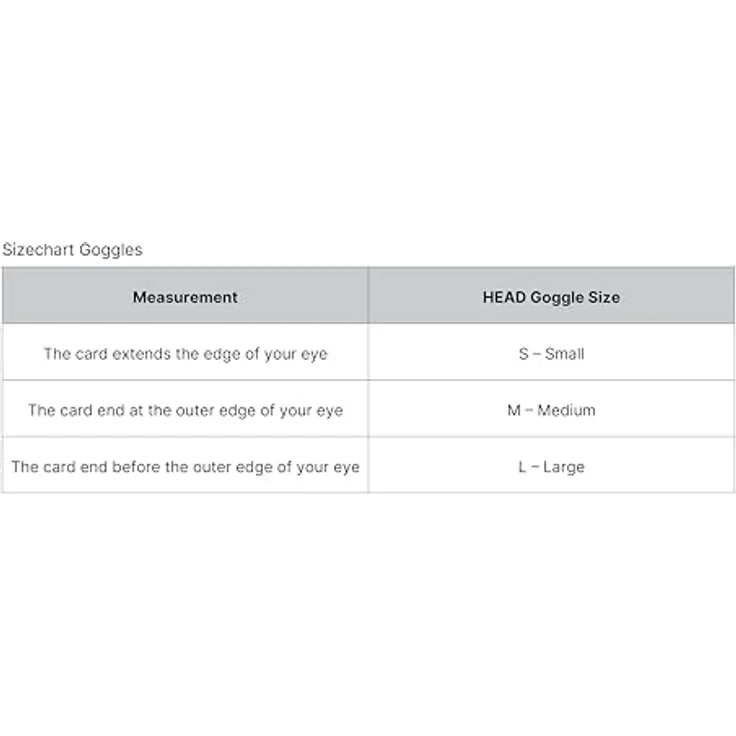Viewport: 736px width, 736px height.
Task: Click the Sizechart Goggles title
Action: [x=72, y=250]
